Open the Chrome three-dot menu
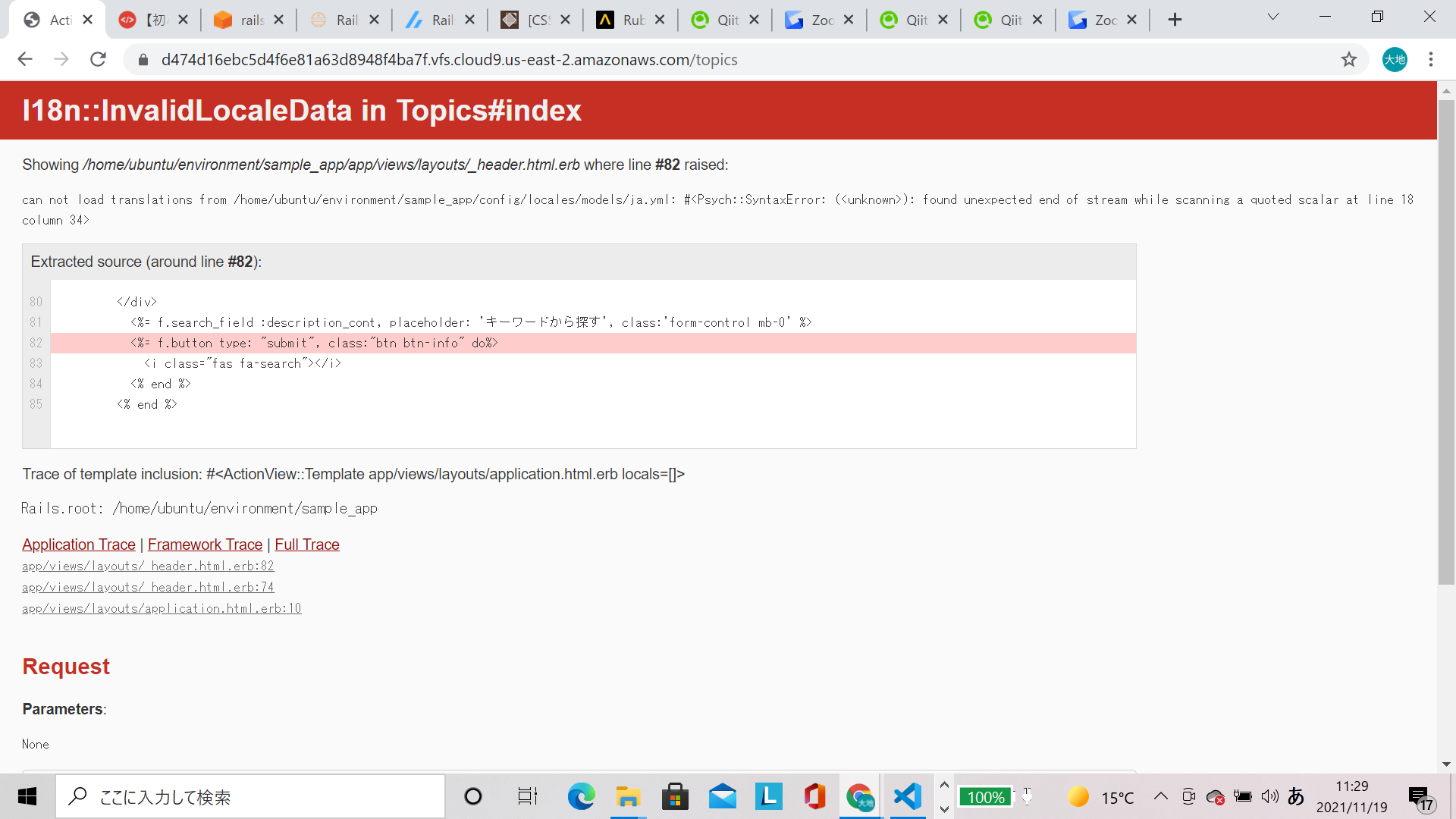The width and height of the screenshot is (1456, 819). (x=1431, y=59)
